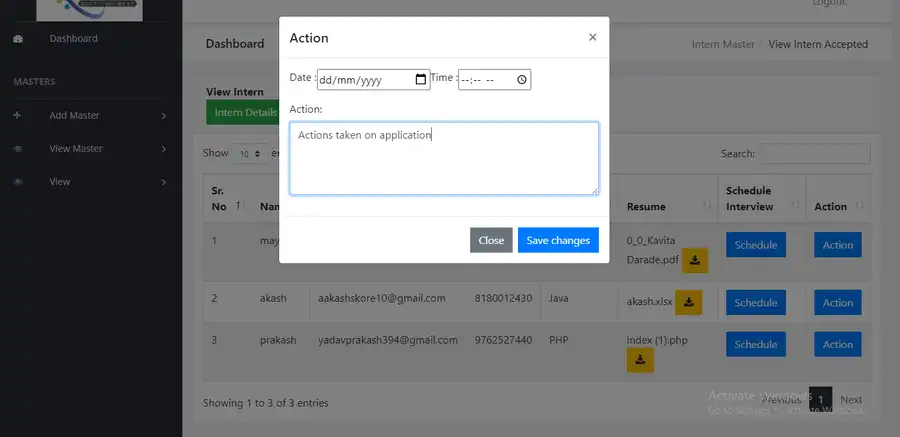
Task: Click the Dashboard icon in sidebar
Action: click(x=18, y=39)
